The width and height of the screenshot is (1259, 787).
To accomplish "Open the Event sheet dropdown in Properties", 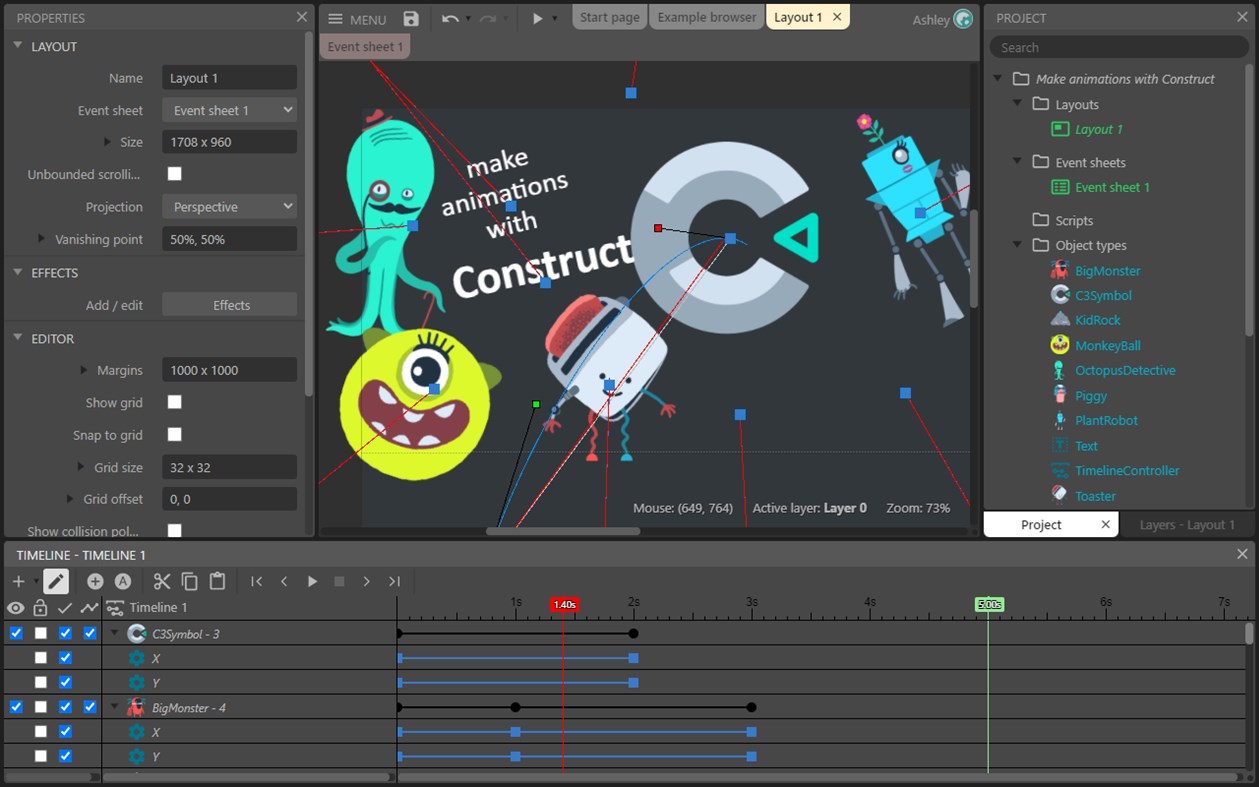I will pos(229,110).
